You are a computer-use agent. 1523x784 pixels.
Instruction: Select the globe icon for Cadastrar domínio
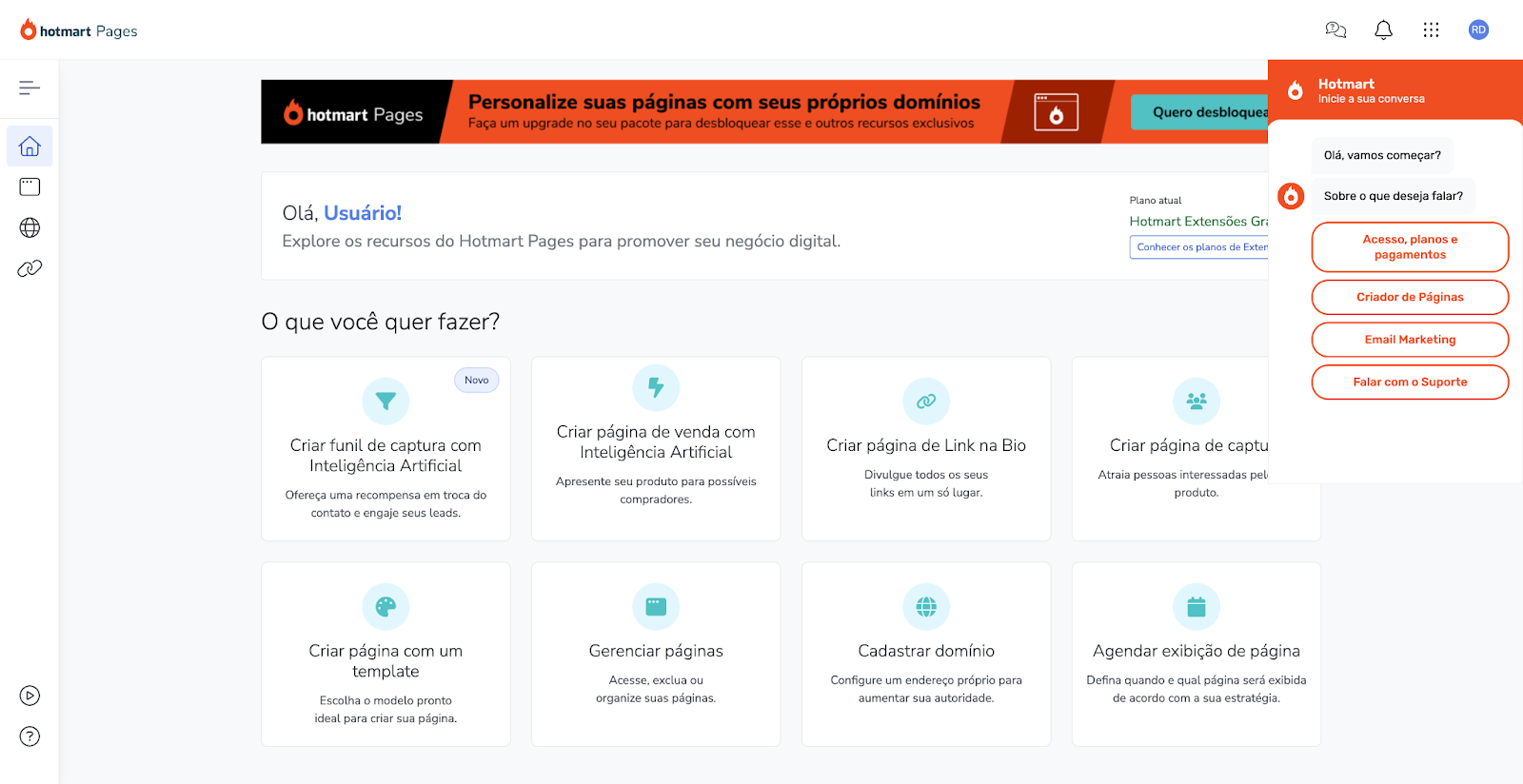coord(926,607)
